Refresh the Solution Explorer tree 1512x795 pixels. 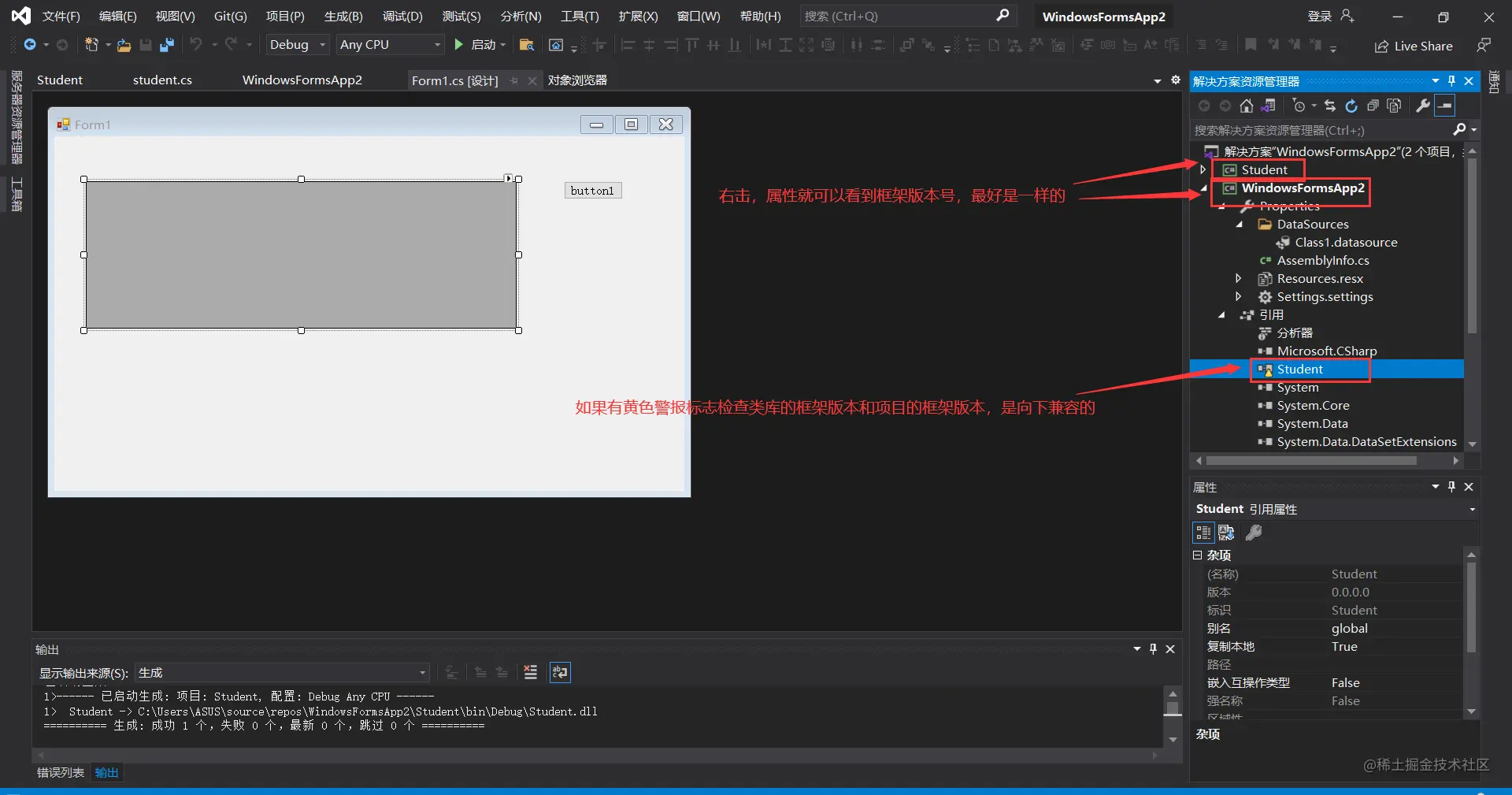(x=1351, y=106)
